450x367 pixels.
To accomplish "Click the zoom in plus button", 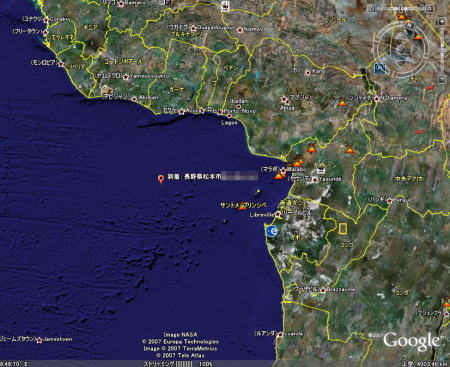I will click(x=442, y=22).
